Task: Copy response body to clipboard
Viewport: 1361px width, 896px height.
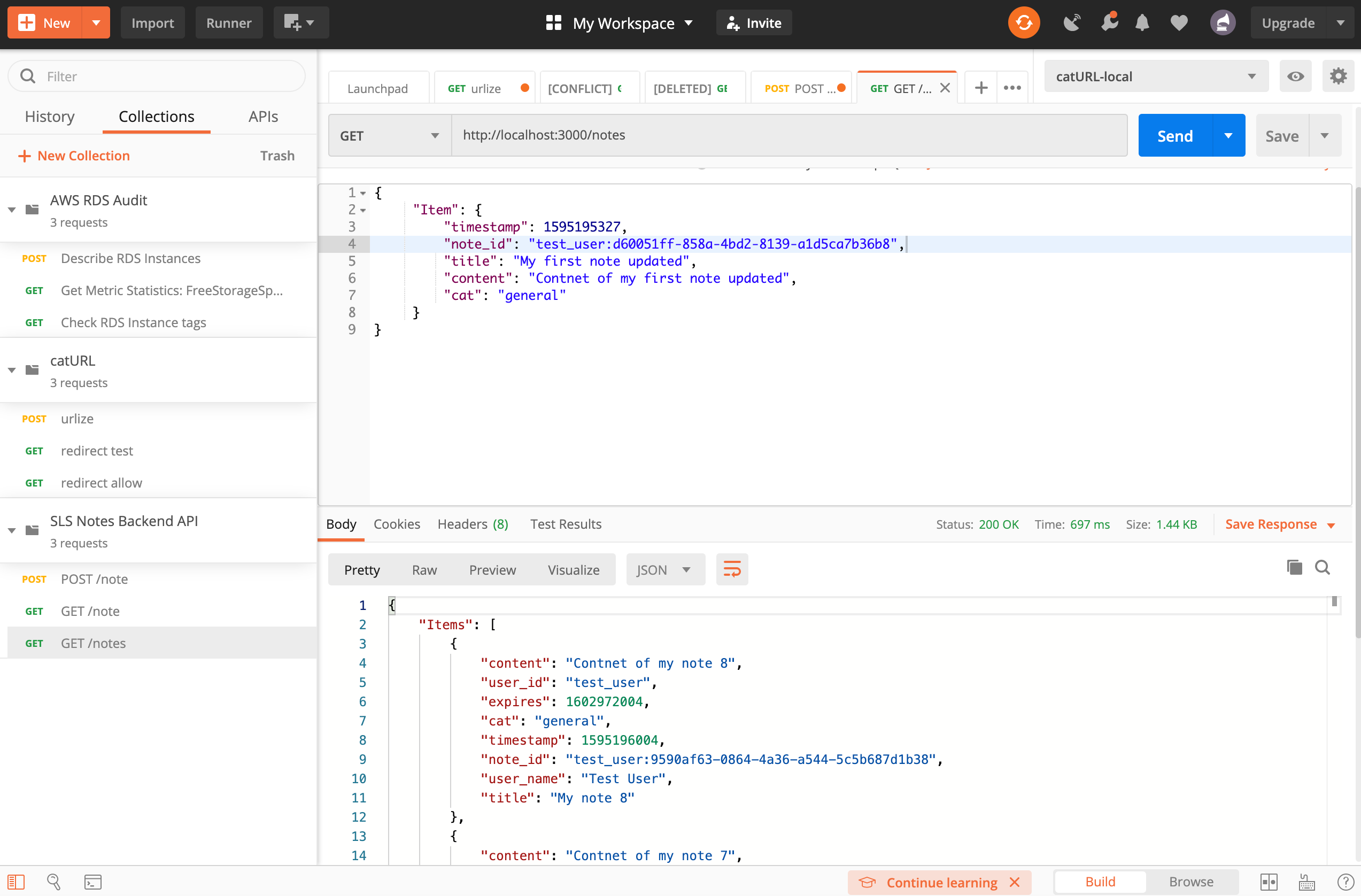Action: tap(1294, 567)
